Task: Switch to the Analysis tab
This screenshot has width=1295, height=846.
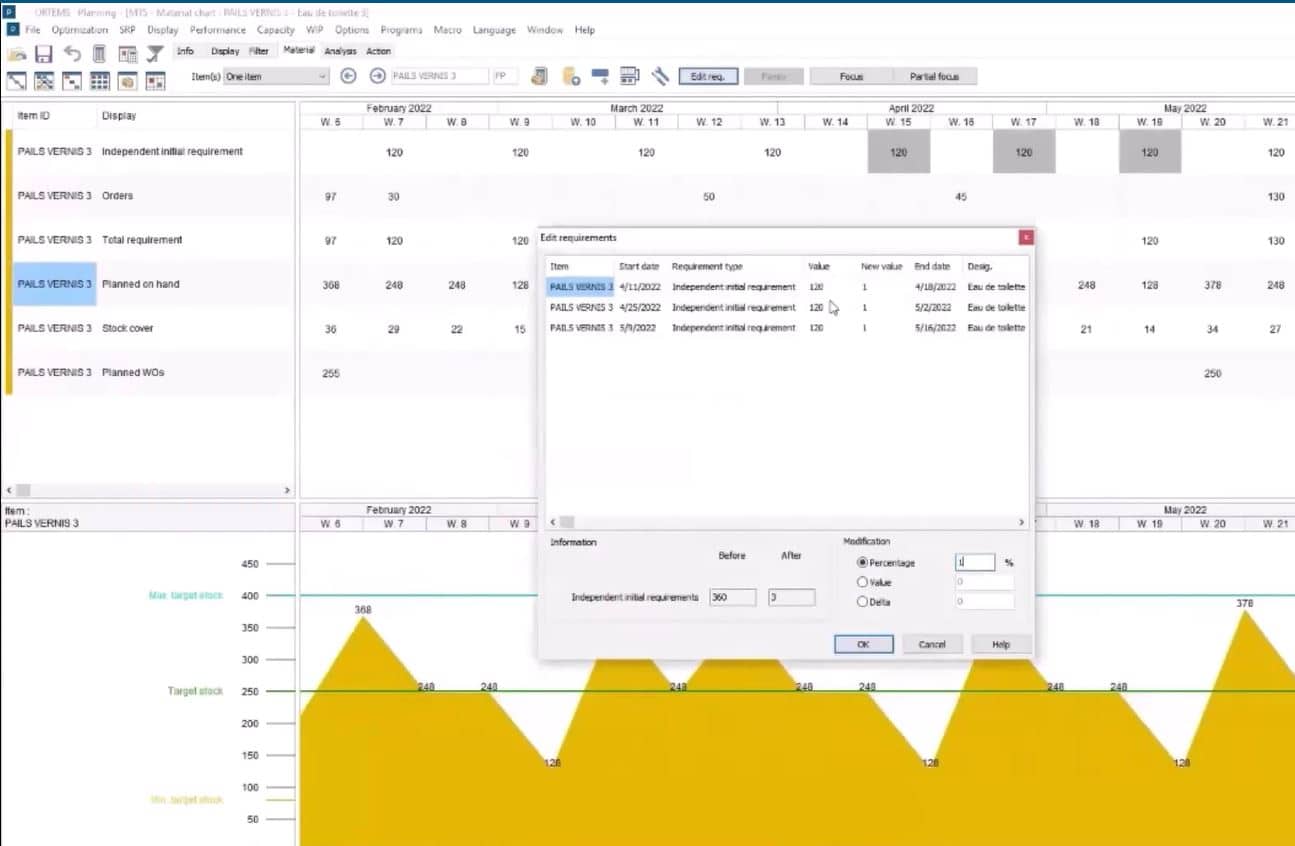Action: (341, 51)
